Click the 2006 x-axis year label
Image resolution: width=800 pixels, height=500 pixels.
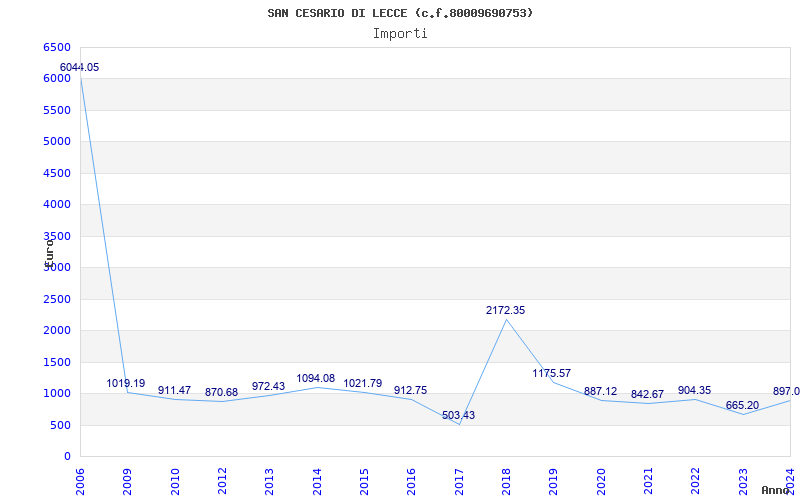(81, 479)
